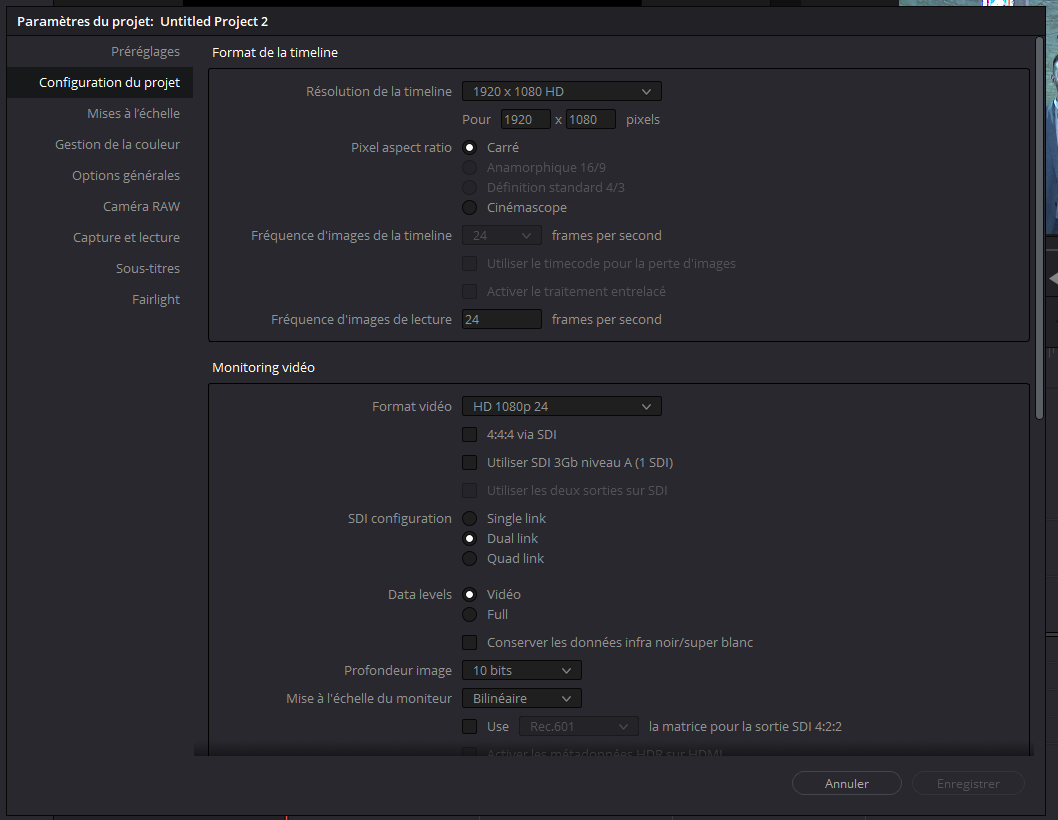Open the Préréglages settings section

(145, 51)
